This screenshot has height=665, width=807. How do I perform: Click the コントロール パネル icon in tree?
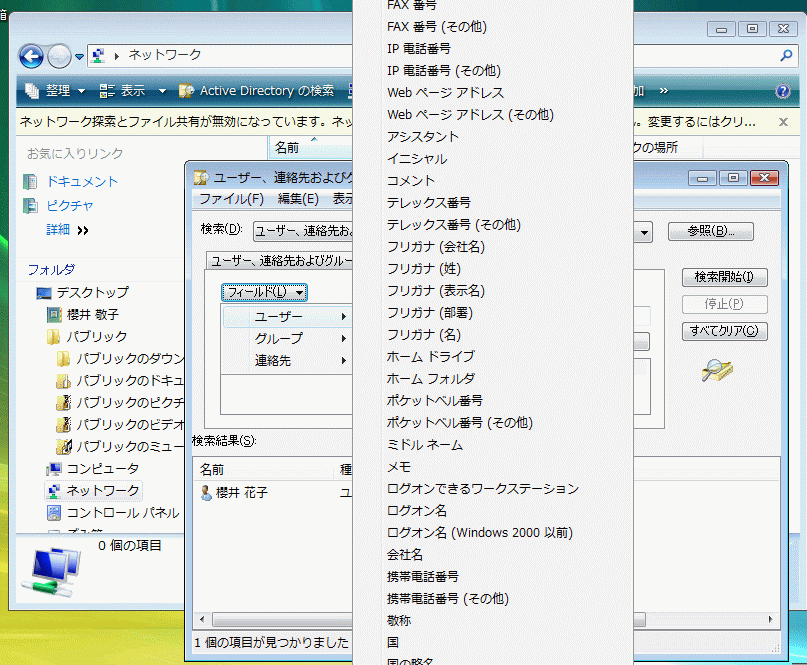54,513
